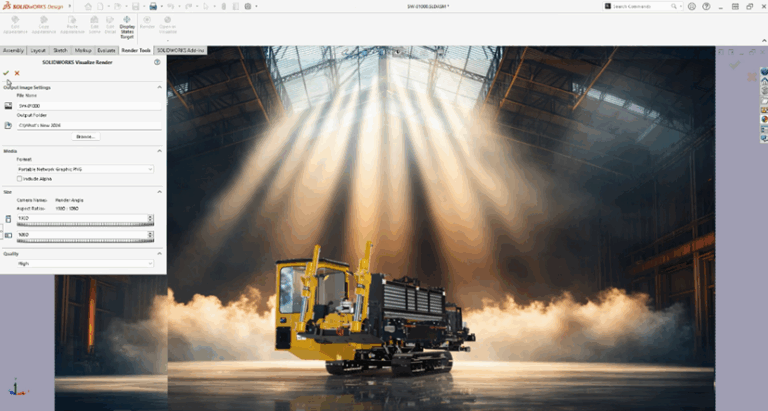Open the dropdown arrow next to Print icon
The height and width of the screenshot is (411, 768).
click(x=161, y=6)
